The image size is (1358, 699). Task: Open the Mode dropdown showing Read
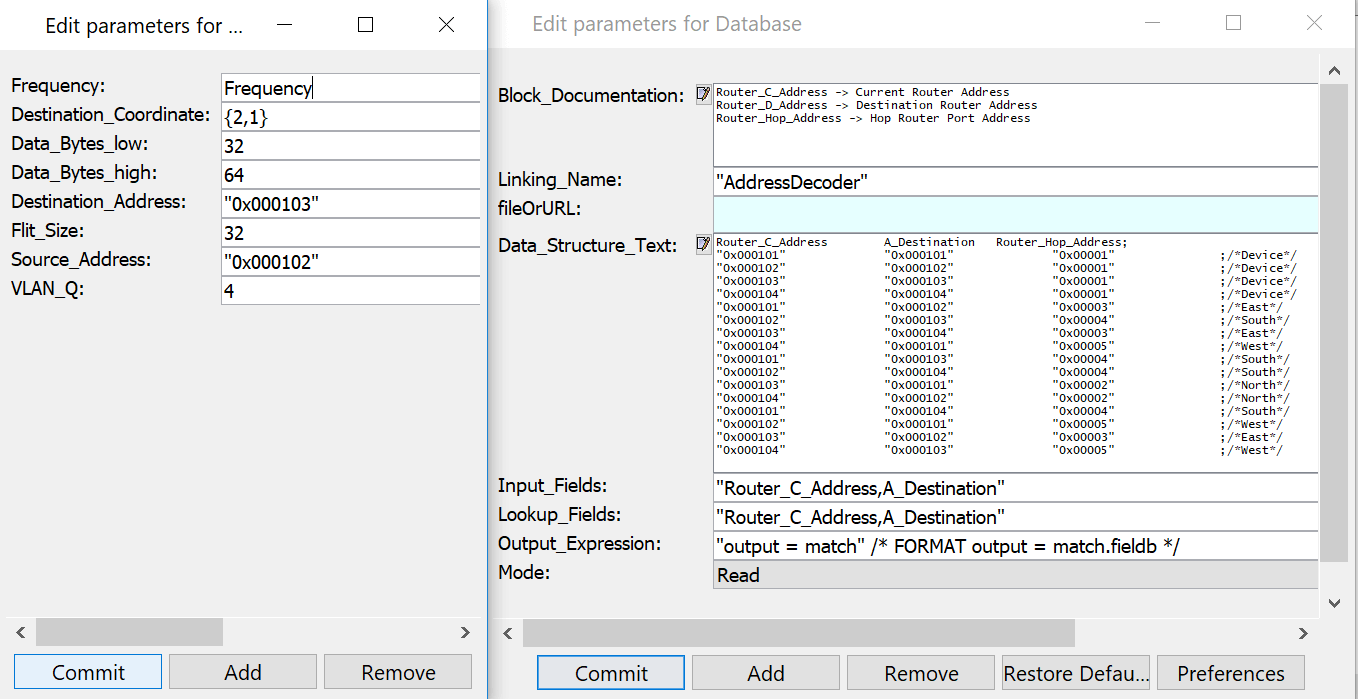tap(1014, 575)
